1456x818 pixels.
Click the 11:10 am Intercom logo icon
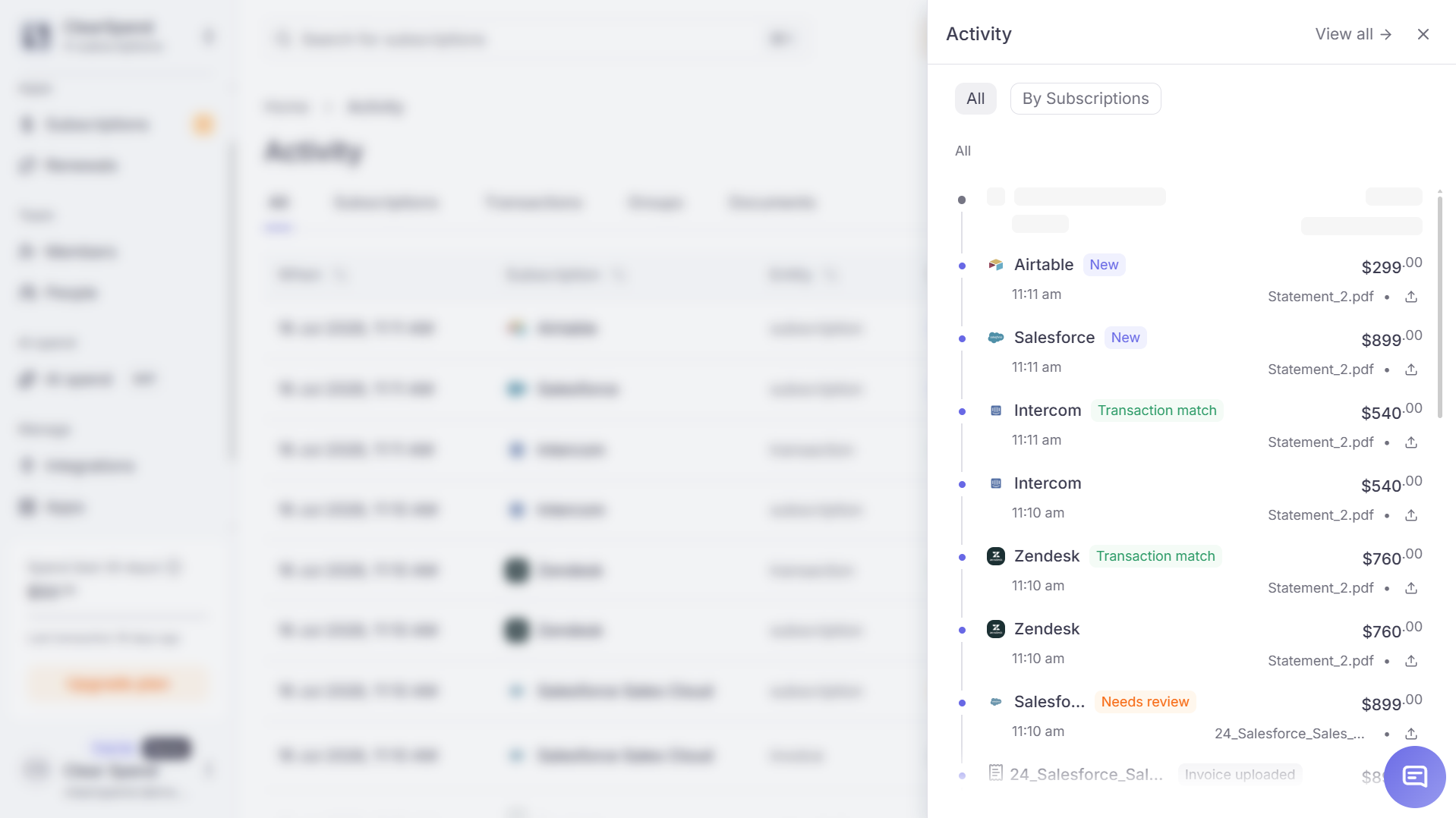996,483
